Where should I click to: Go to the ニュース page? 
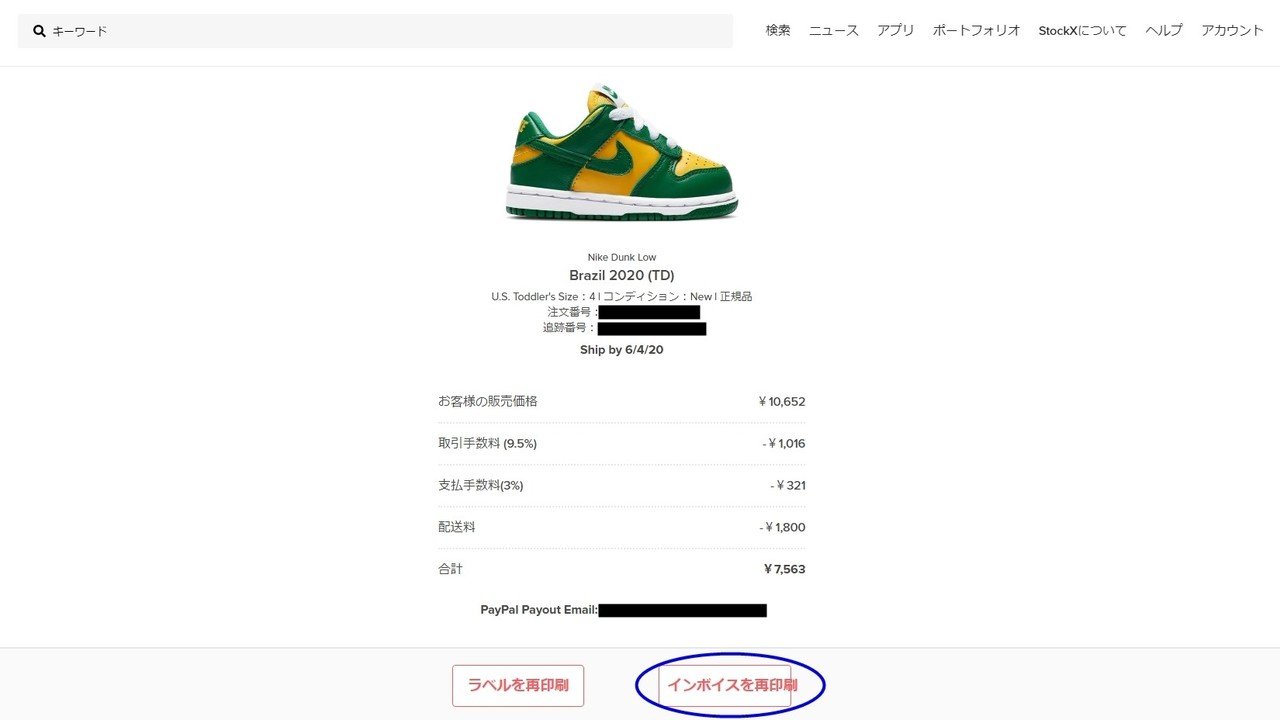(x=834, y=31)
